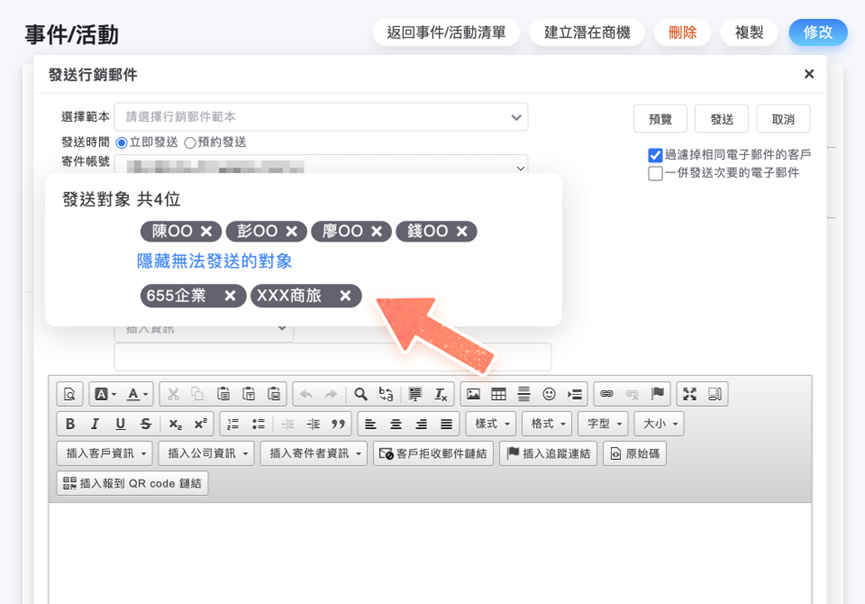
Task: Insert a table into the email
Action: pyautogui.click(x=498, y=394)
